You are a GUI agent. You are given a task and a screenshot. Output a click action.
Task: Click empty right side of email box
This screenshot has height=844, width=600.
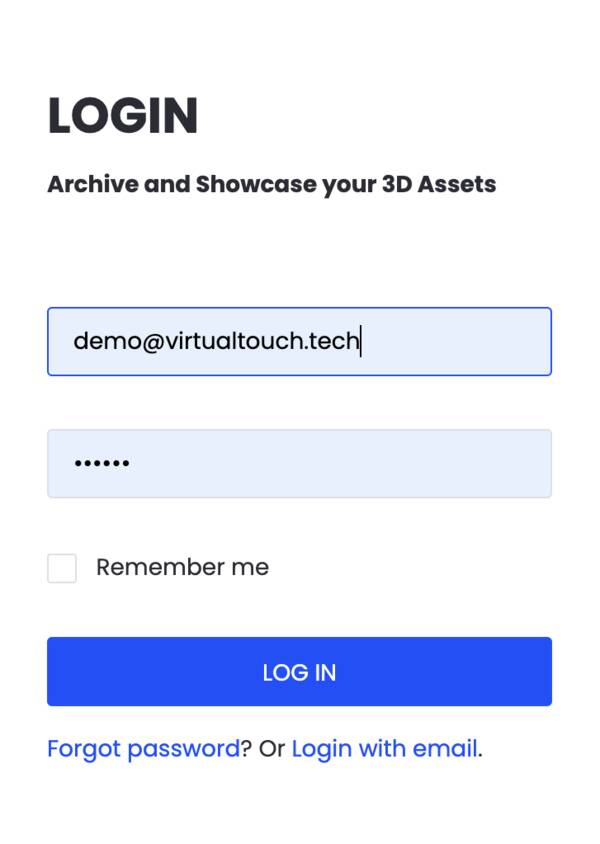click(x=457, y=341)
